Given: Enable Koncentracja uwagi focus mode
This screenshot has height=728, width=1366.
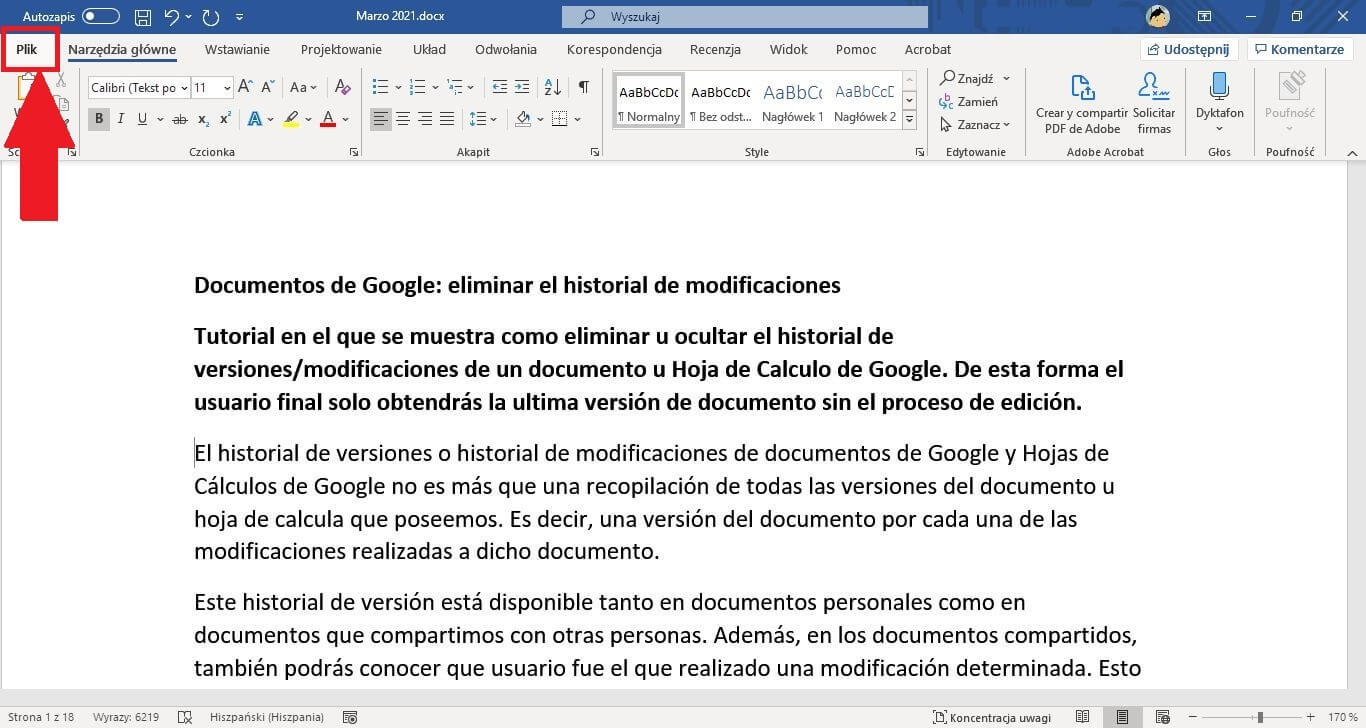Looking at the screenshot, I should click(992, 717).
